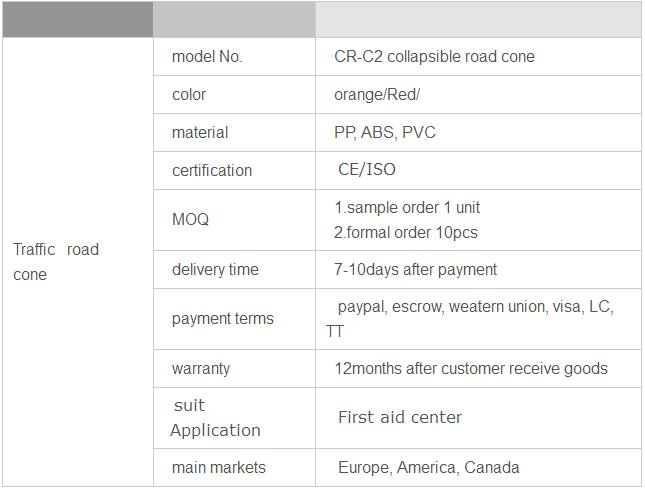Click the 'CE/ISO' certification value
This screenshot has height=492, width=645.
point(367,169)
